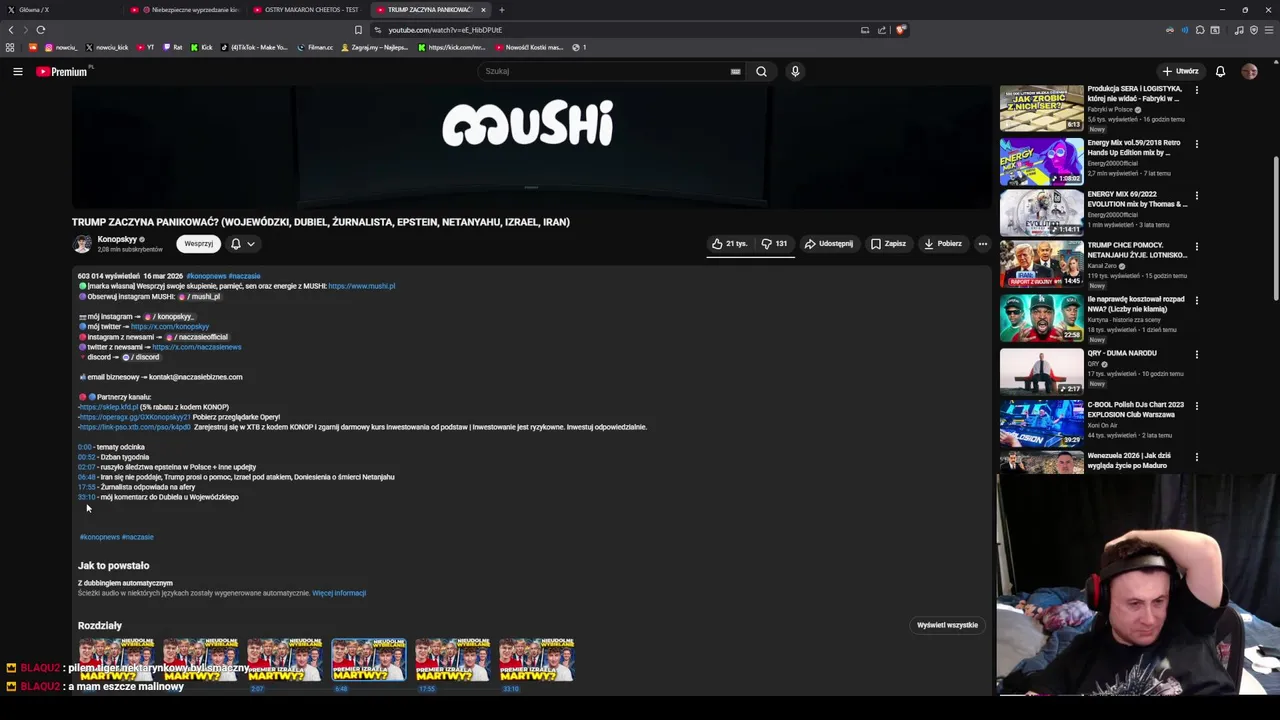Image resolution: width=1280 pixels, height=720 pixels.
Task: Open Ile naprawdę kosztował rozpad NWA video
Action: coord(1136,304)
